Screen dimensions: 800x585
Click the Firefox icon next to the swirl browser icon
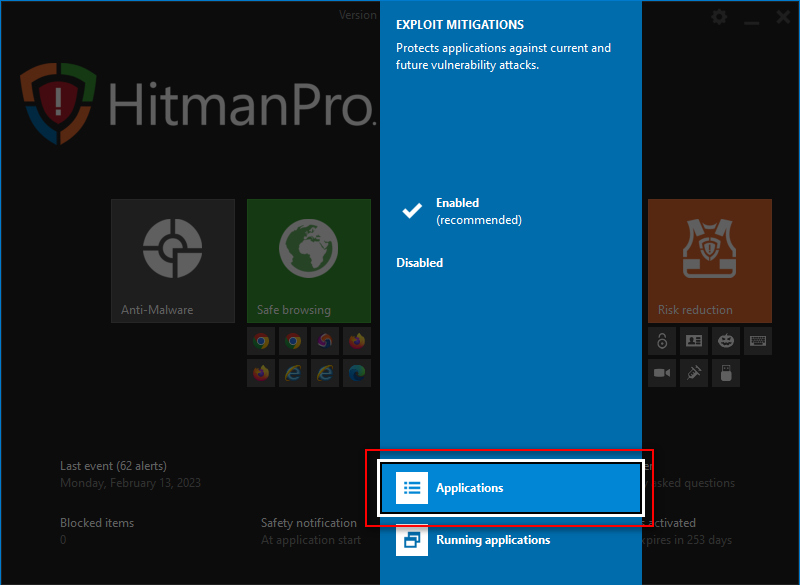357,341
